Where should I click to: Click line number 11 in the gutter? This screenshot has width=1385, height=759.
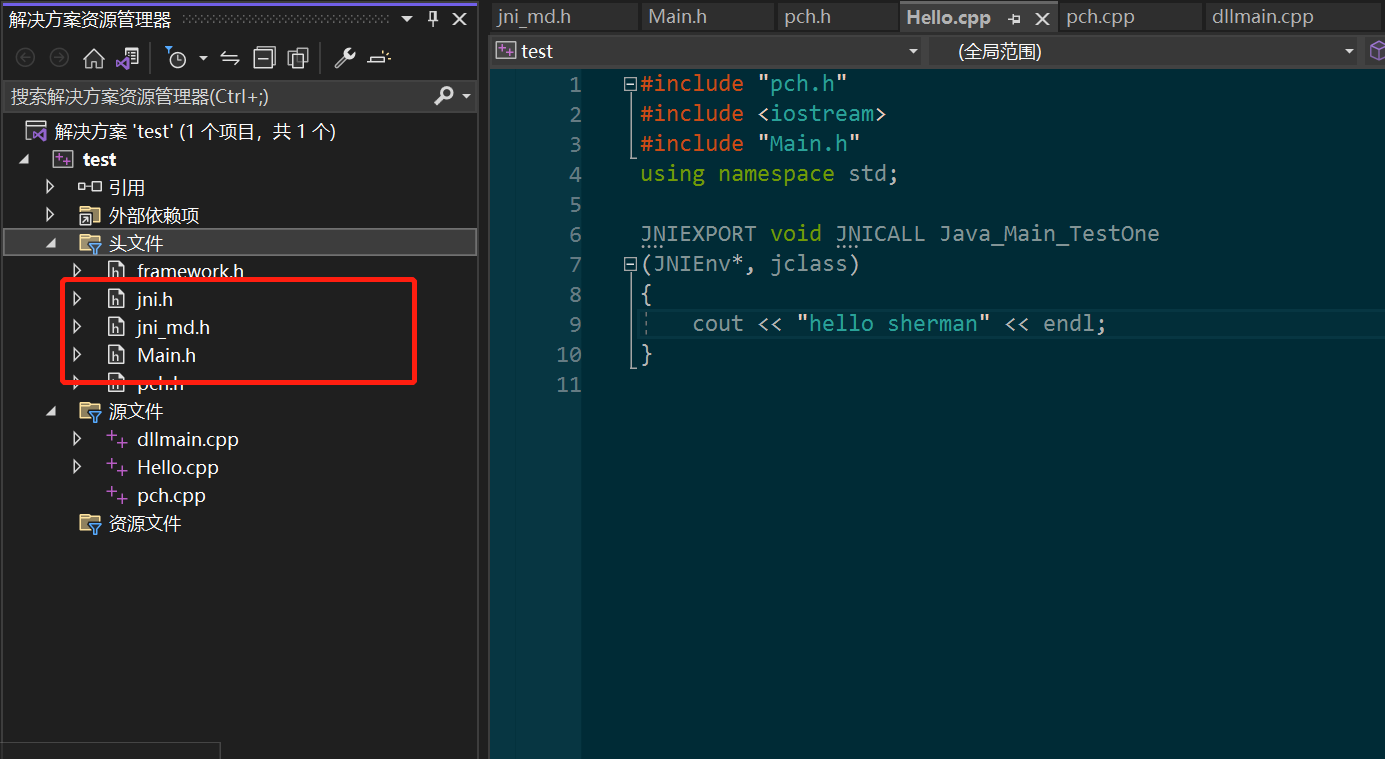(x=568, y=384)
